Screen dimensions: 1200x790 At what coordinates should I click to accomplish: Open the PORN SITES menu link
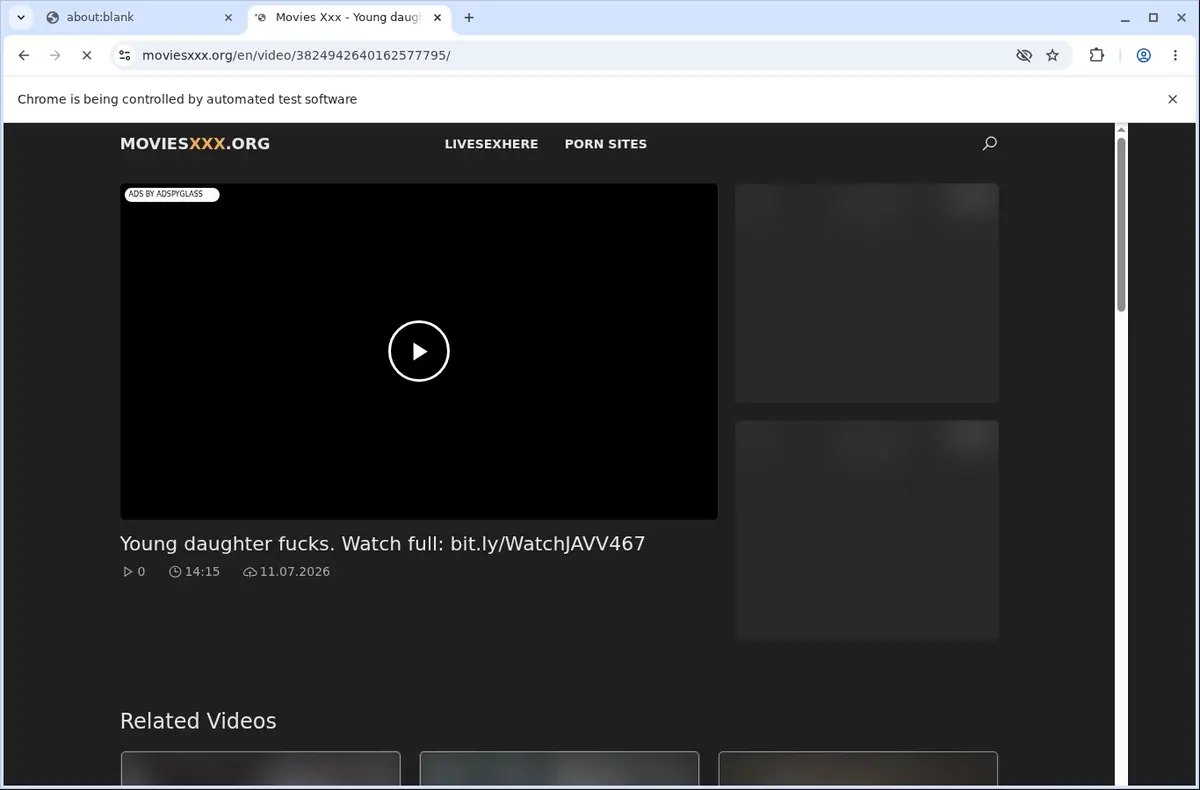coord(606,144)
